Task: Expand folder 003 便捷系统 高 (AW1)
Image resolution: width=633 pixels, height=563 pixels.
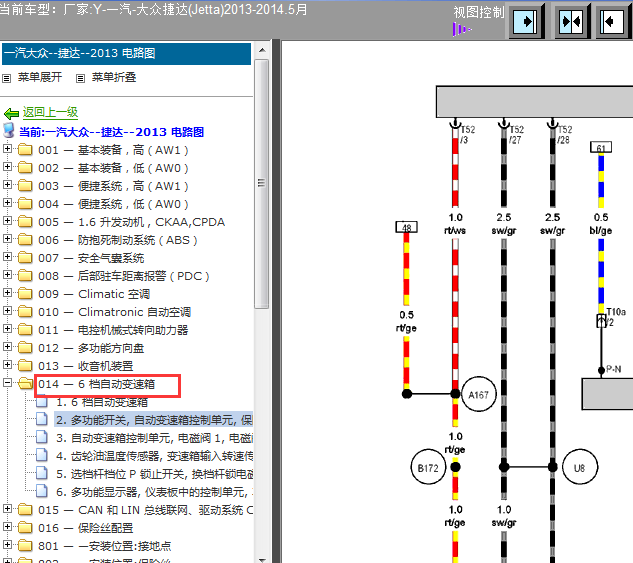Action: [7, 184]
